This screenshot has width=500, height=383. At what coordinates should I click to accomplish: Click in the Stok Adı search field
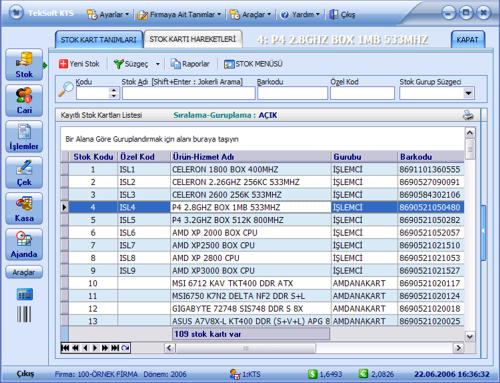coord(188,93)
